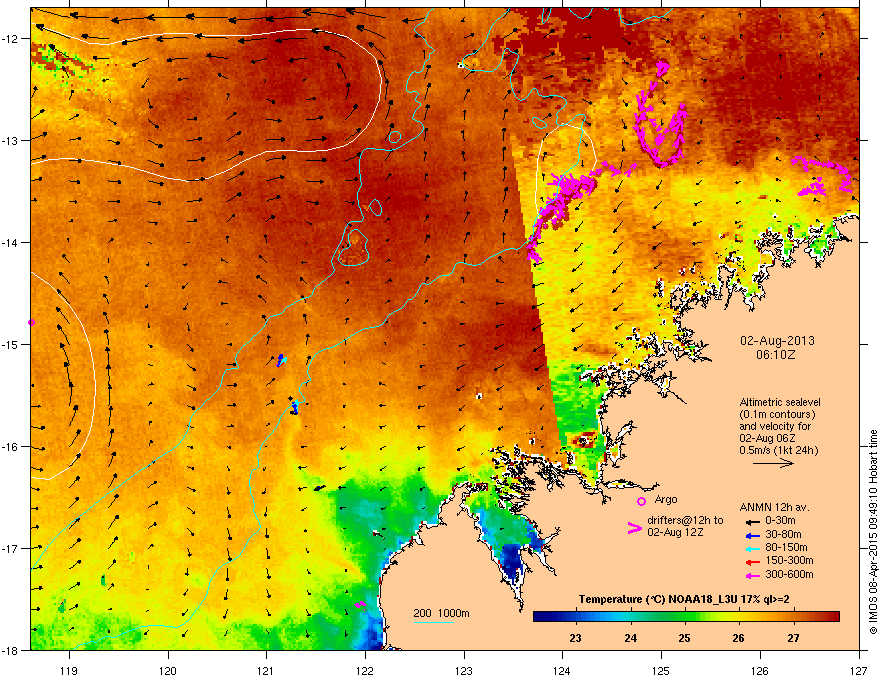Click the latitude axis label '-13'
Screen dimensions: 880x680
(x=10, y=140)
